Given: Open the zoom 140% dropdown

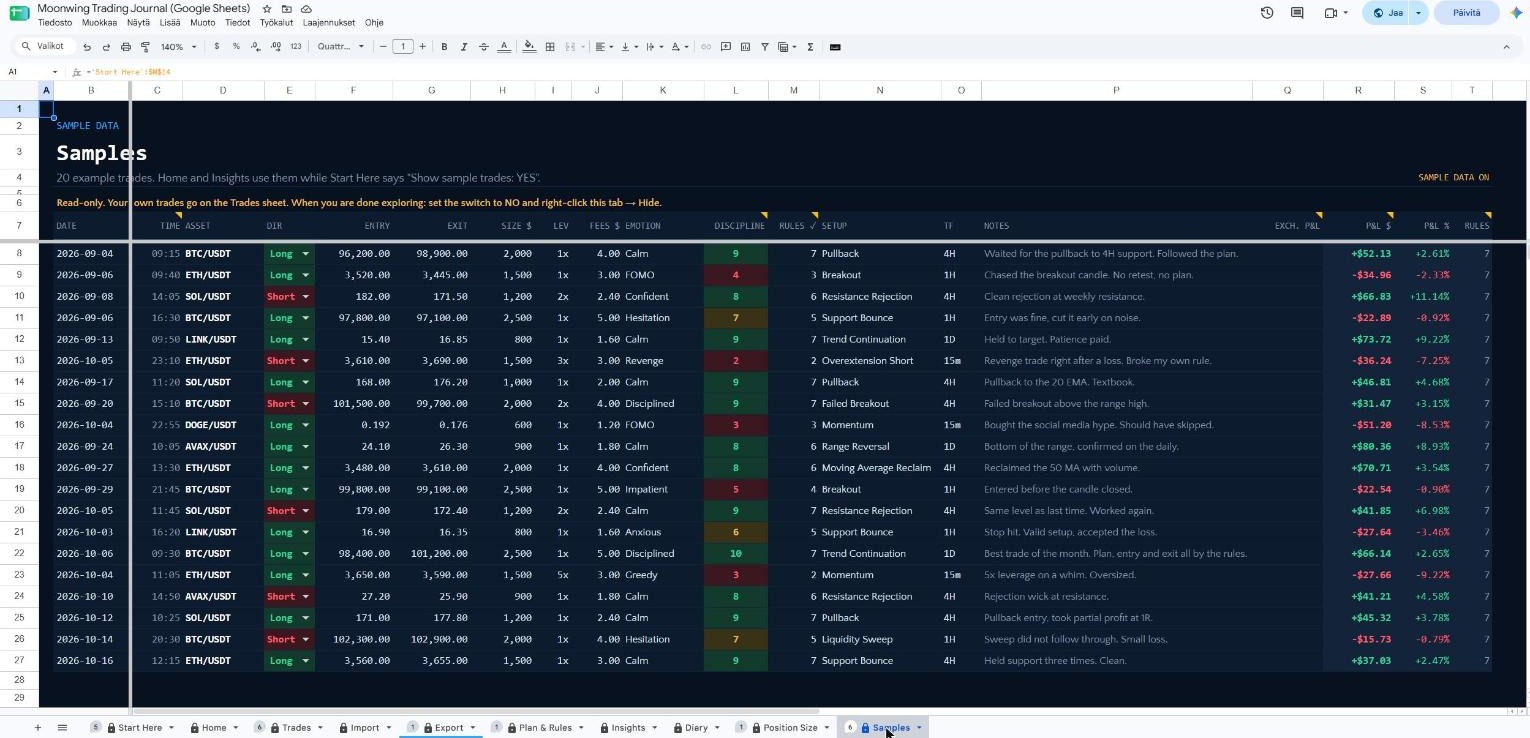Looking at the screenshot, I should [x=179, y=47].
